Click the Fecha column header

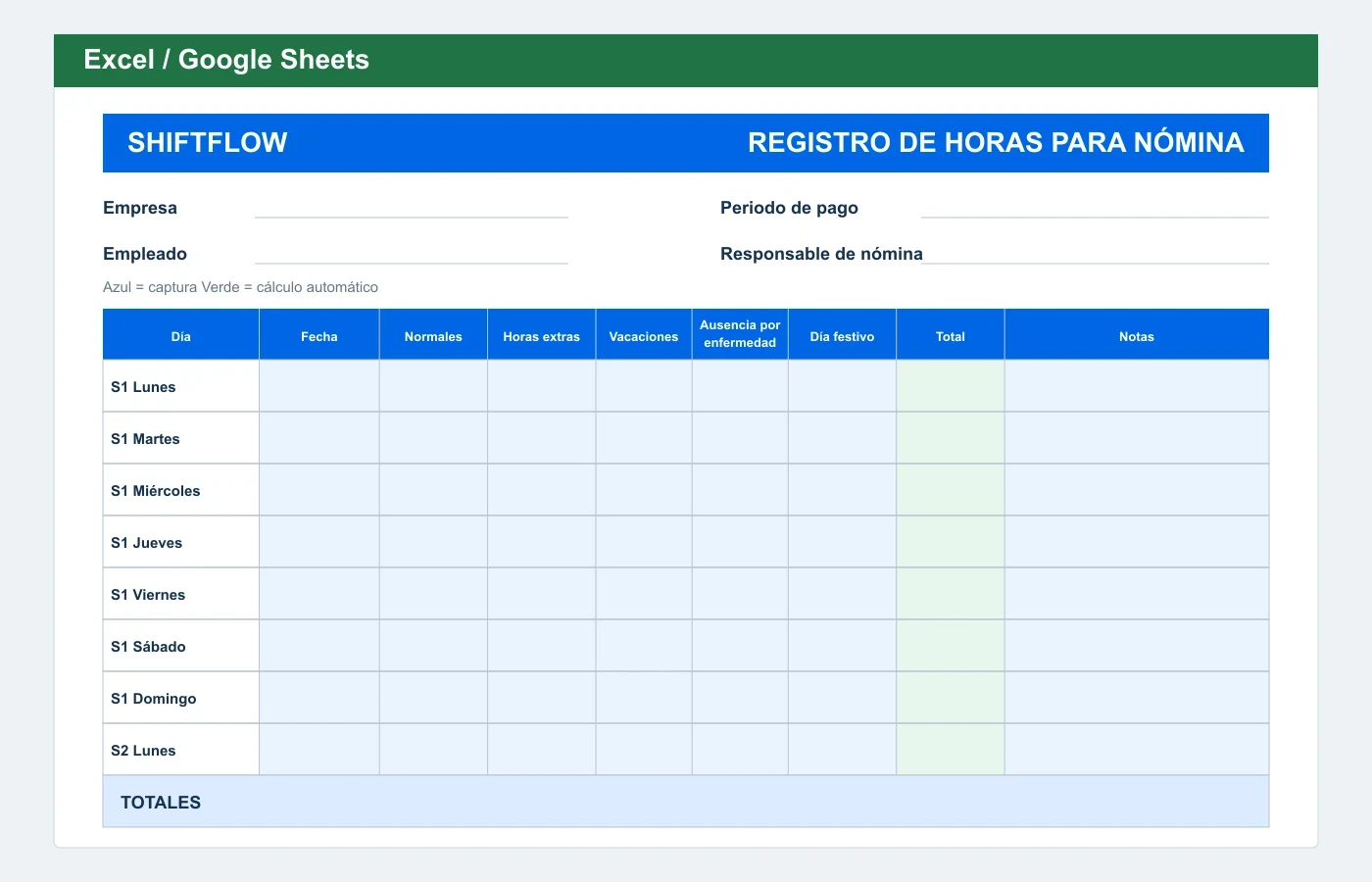pos(319,335)
